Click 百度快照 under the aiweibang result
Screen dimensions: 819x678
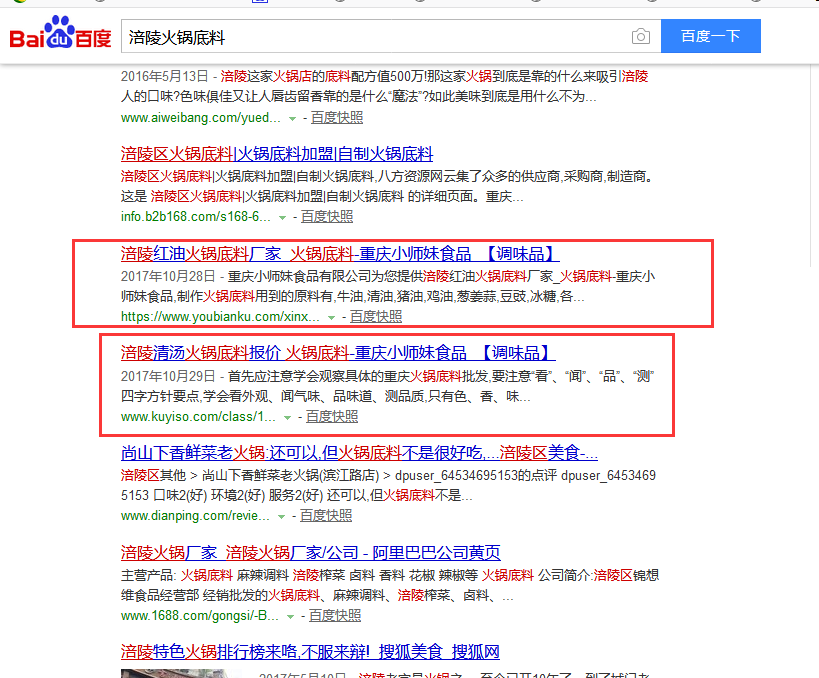(x=338, y=117)
